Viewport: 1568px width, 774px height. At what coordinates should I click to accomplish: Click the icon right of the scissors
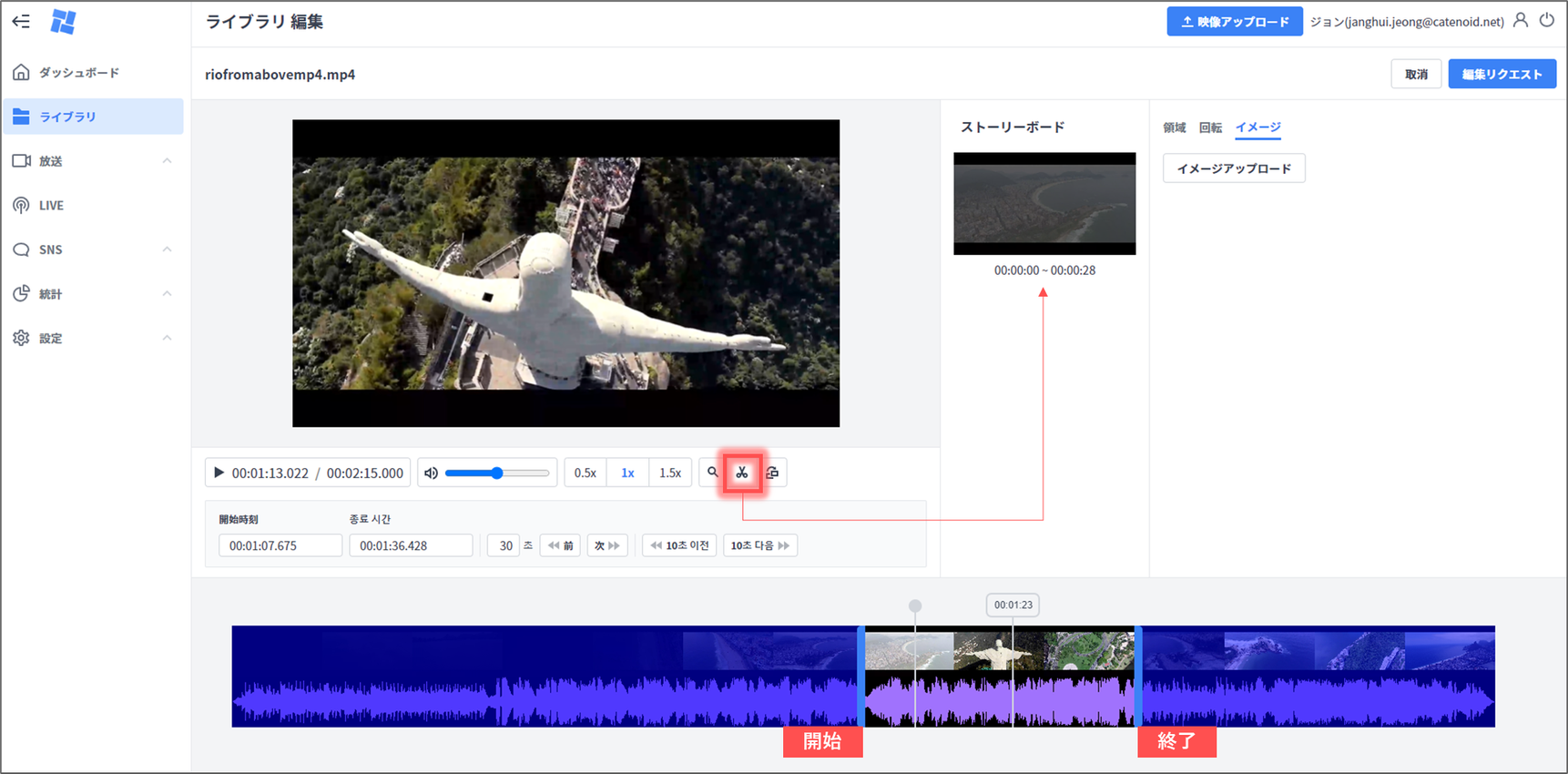[x=772, y=473]
